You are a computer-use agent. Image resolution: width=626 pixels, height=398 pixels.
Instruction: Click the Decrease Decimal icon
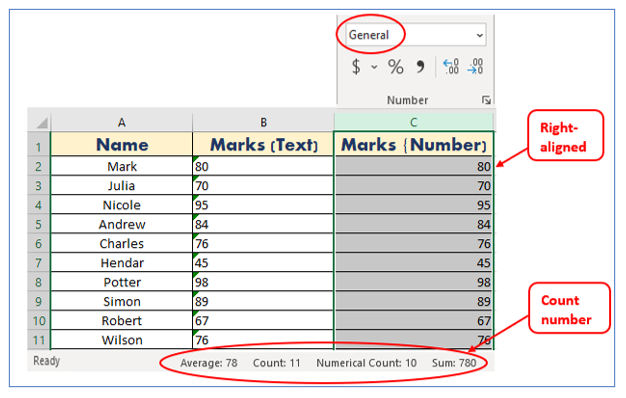475,66
